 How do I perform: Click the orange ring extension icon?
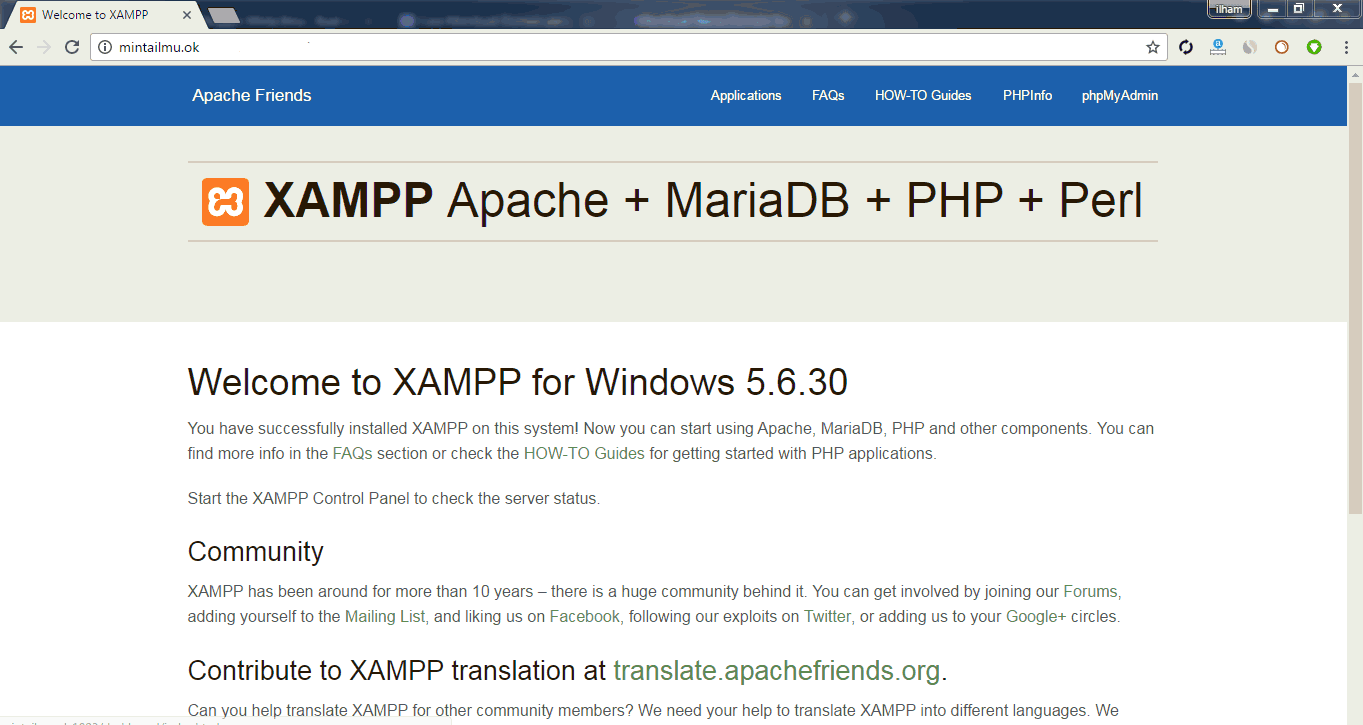1282,47
